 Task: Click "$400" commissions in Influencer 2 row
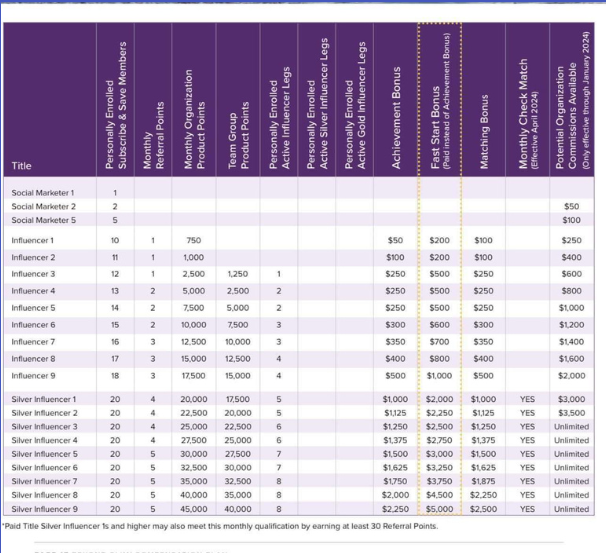point(571,257)
